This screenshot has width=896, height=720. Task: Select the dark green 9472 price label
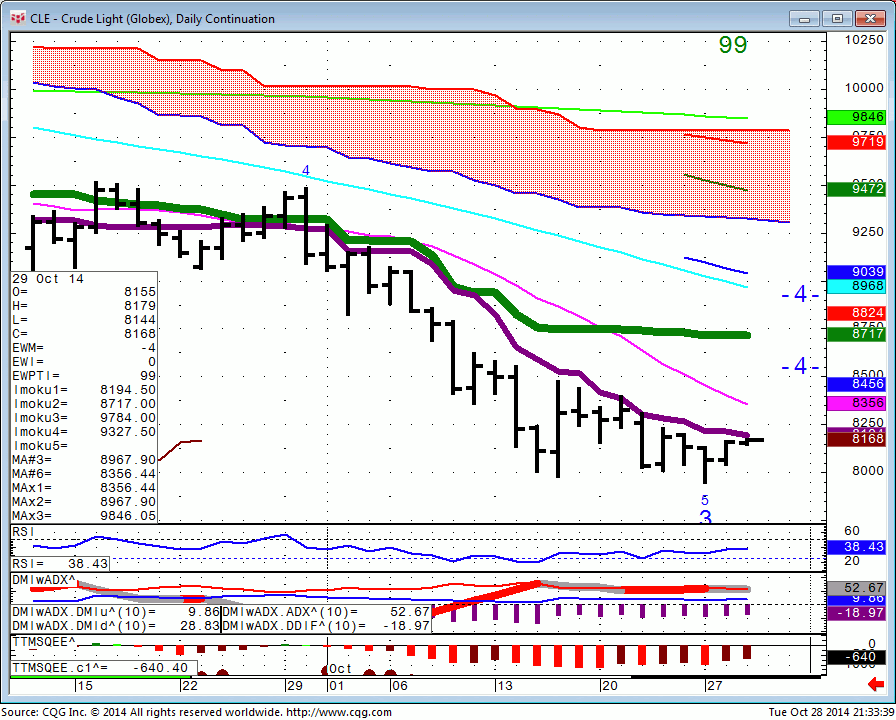click(x=856, y=189)
